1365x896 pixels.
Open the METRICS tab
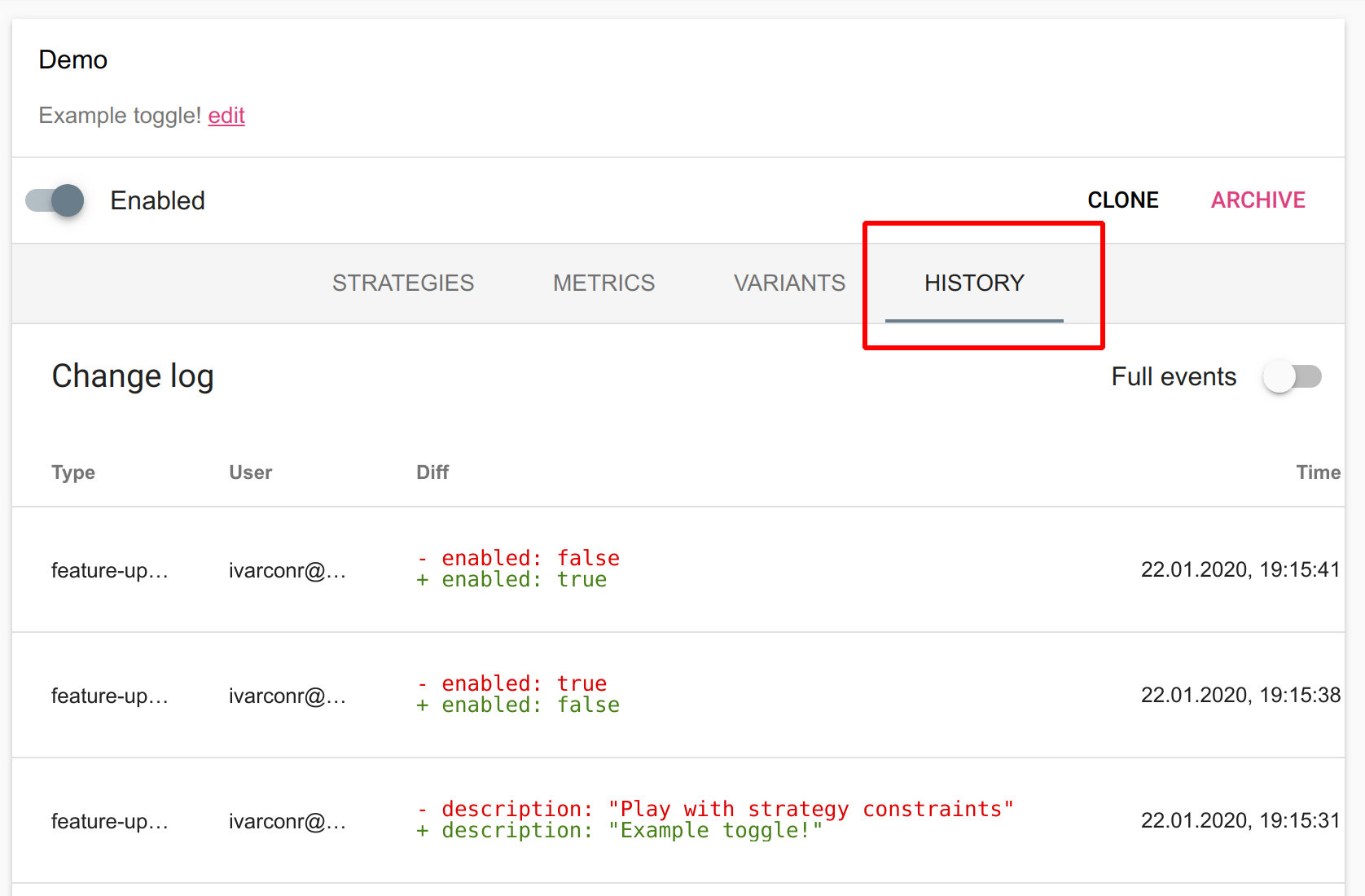click(603, 283)
